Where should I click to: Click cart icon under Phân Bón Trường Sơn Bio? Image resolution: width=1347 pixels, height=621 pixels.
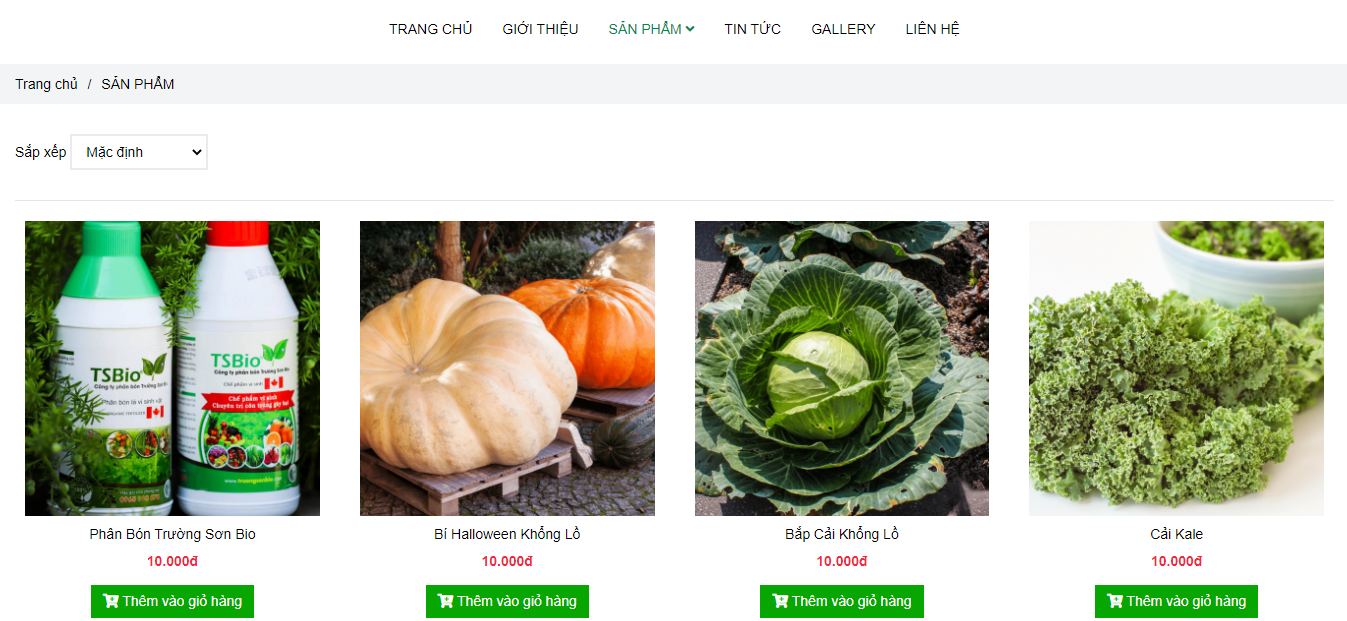click(111, 602)
